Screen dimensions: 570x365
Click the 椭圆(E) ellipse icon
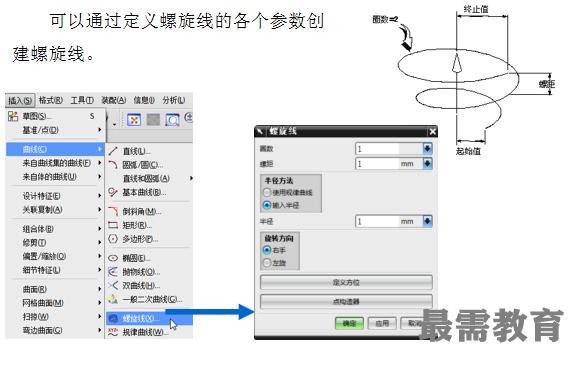pos(113,258)
